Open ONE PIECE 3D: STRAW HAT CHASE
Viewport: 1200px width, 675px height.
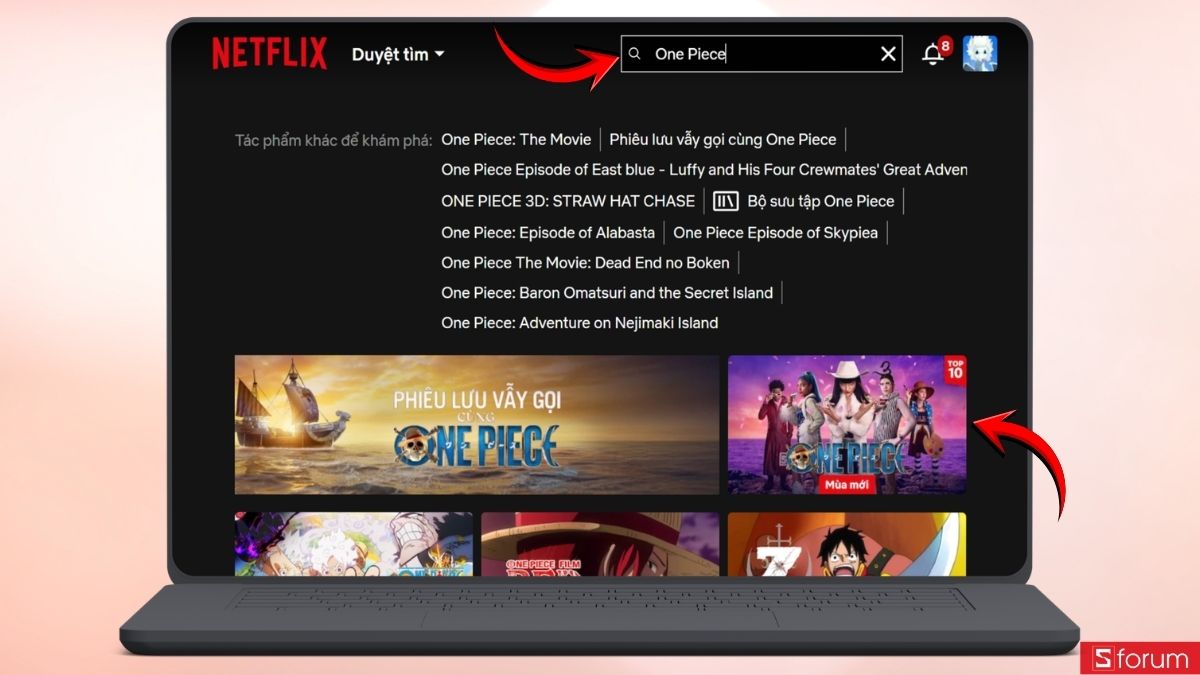(568, 201)
